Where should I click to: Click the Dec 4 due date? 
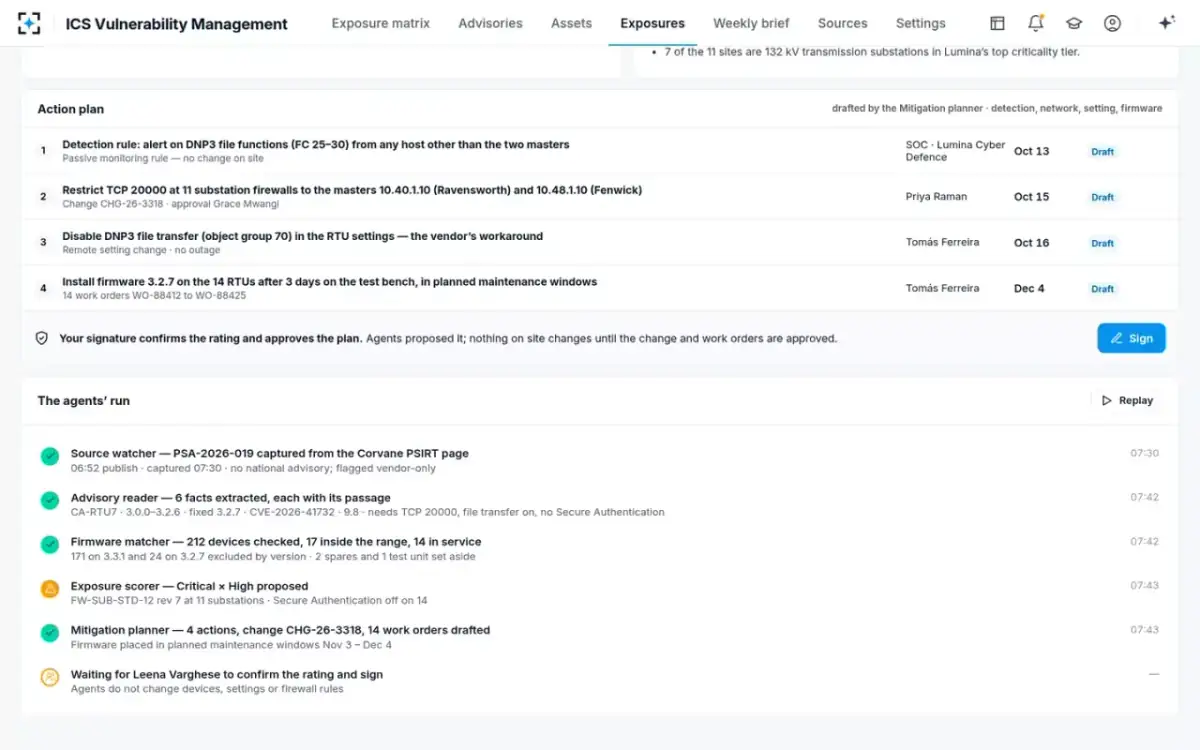pos(1029,288)
